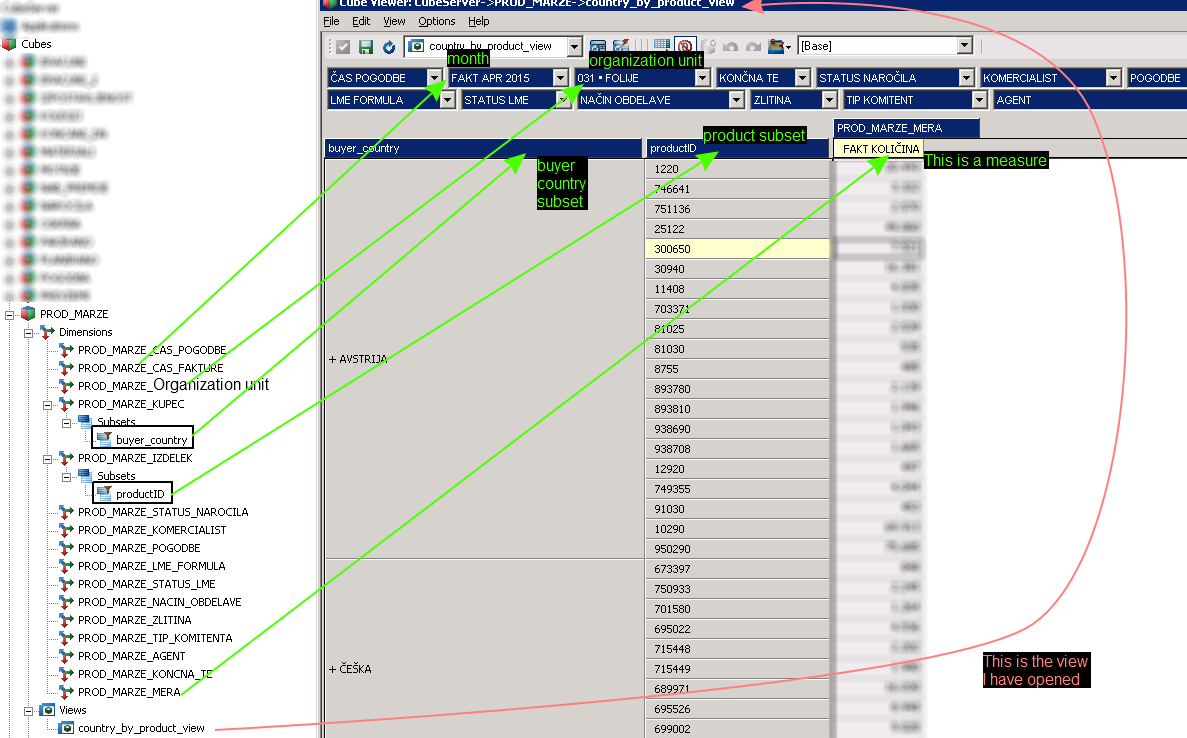
Task: Collapse the Views node in the tree
Action: pos(29,710)
